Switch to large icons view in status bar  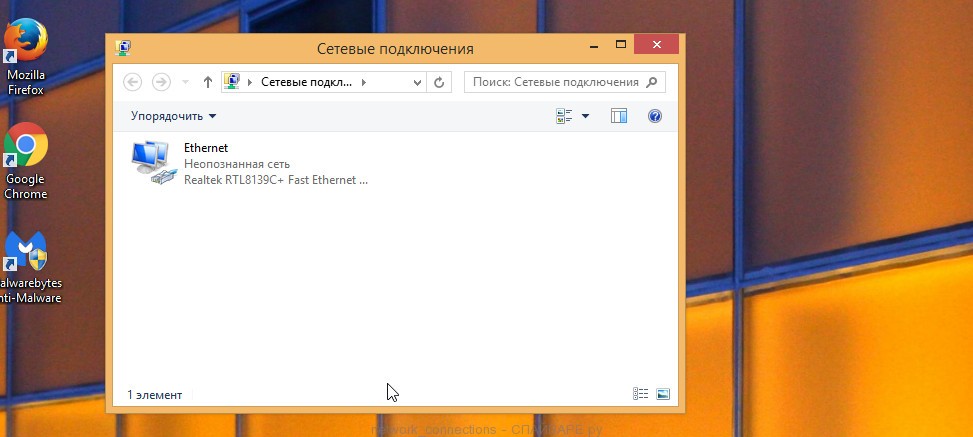click(x=663, y=394)
